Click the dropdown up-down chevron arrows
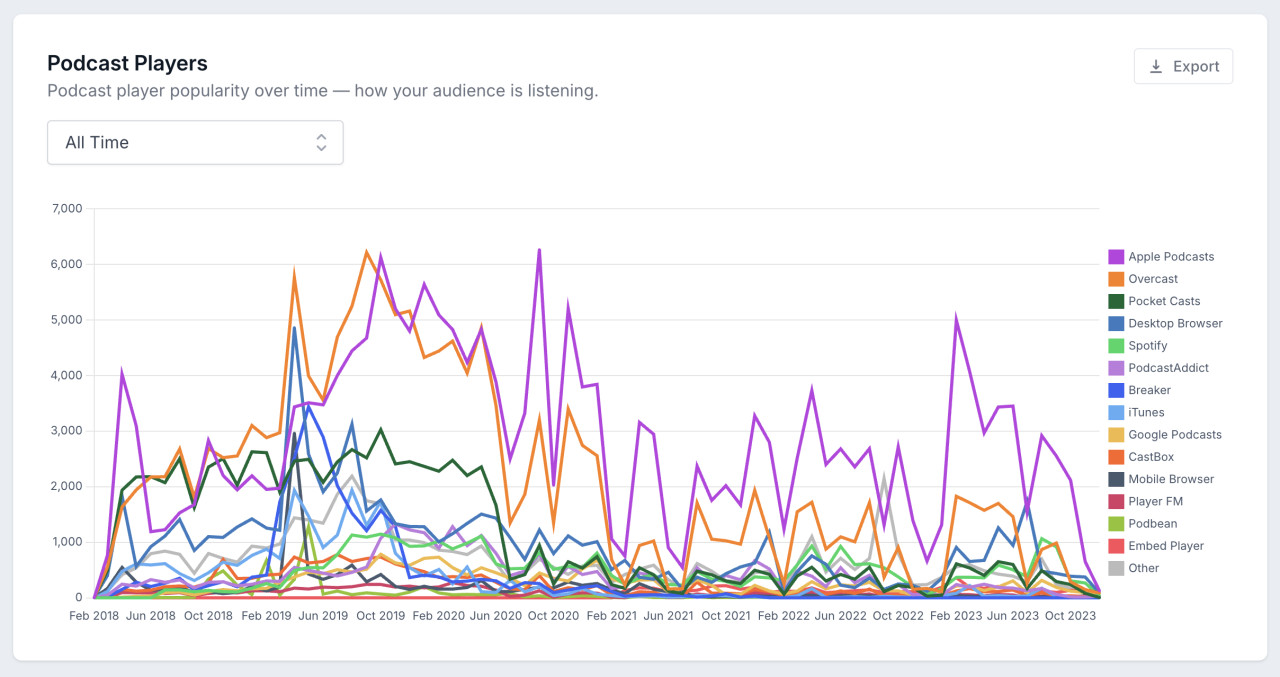This screenshot has width=1280, height=677. (321, 142)
